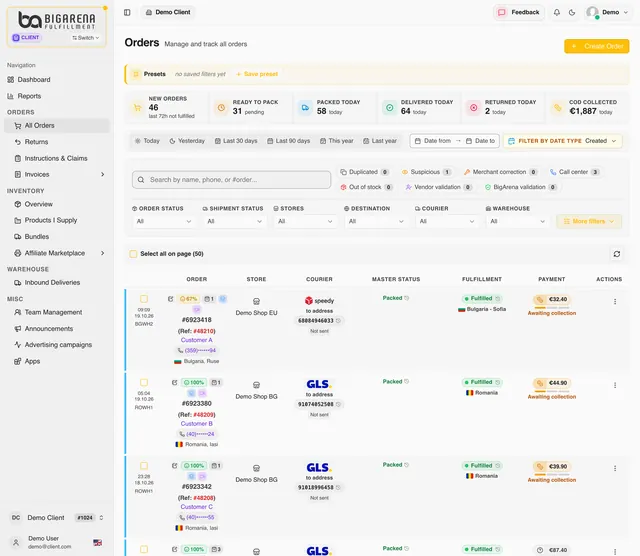Open the Courier filter dropdown

[447, 221]
